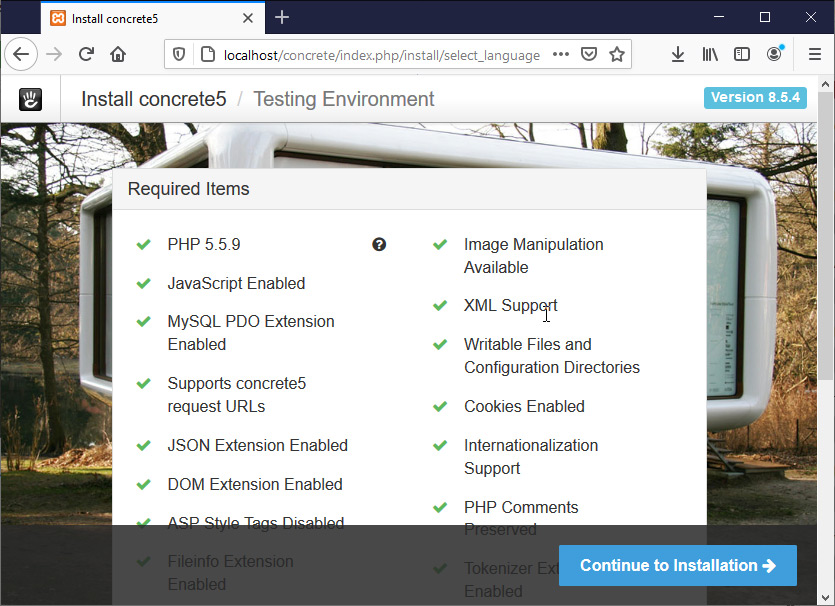
Task: Click the vertical page scrollbar
Action: (825, 300)
